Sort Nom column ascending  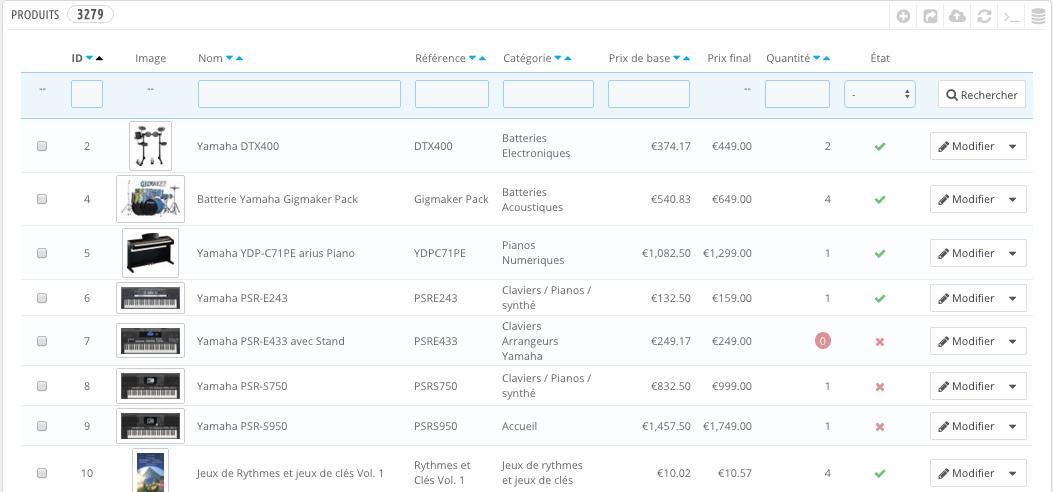pos(239,58)
